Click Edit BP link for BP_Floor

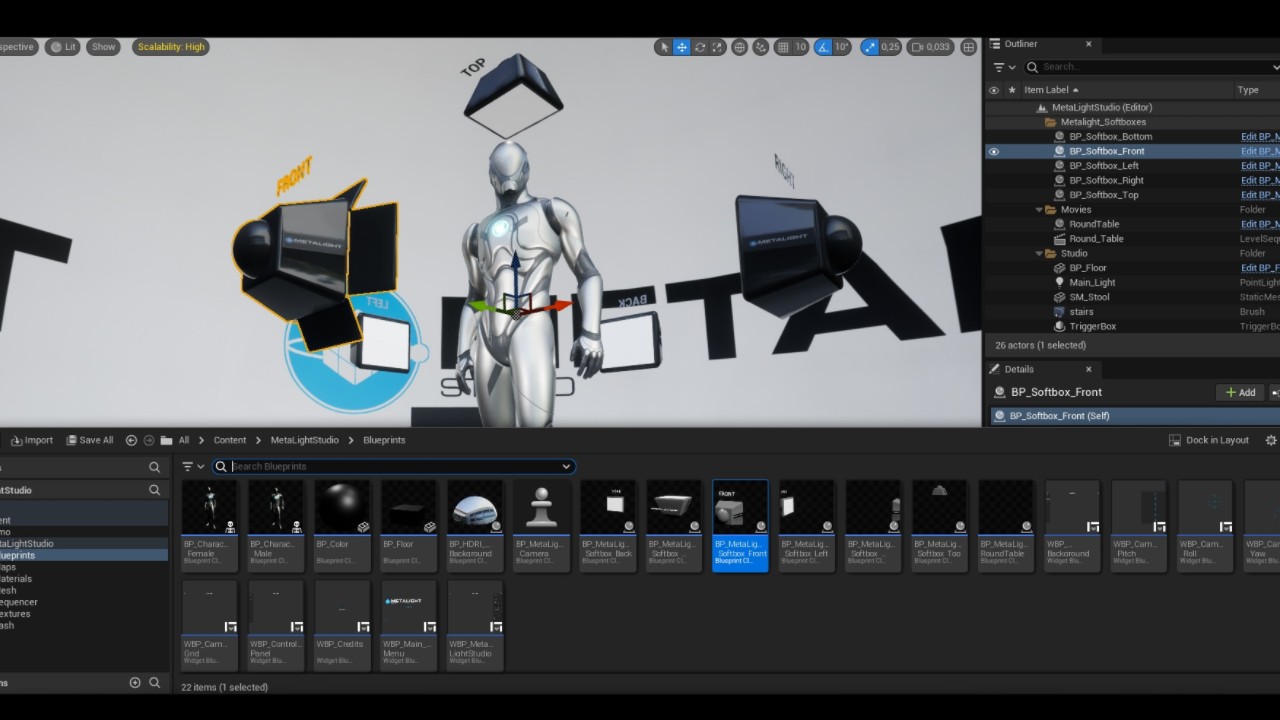[x=1260, y=268]
